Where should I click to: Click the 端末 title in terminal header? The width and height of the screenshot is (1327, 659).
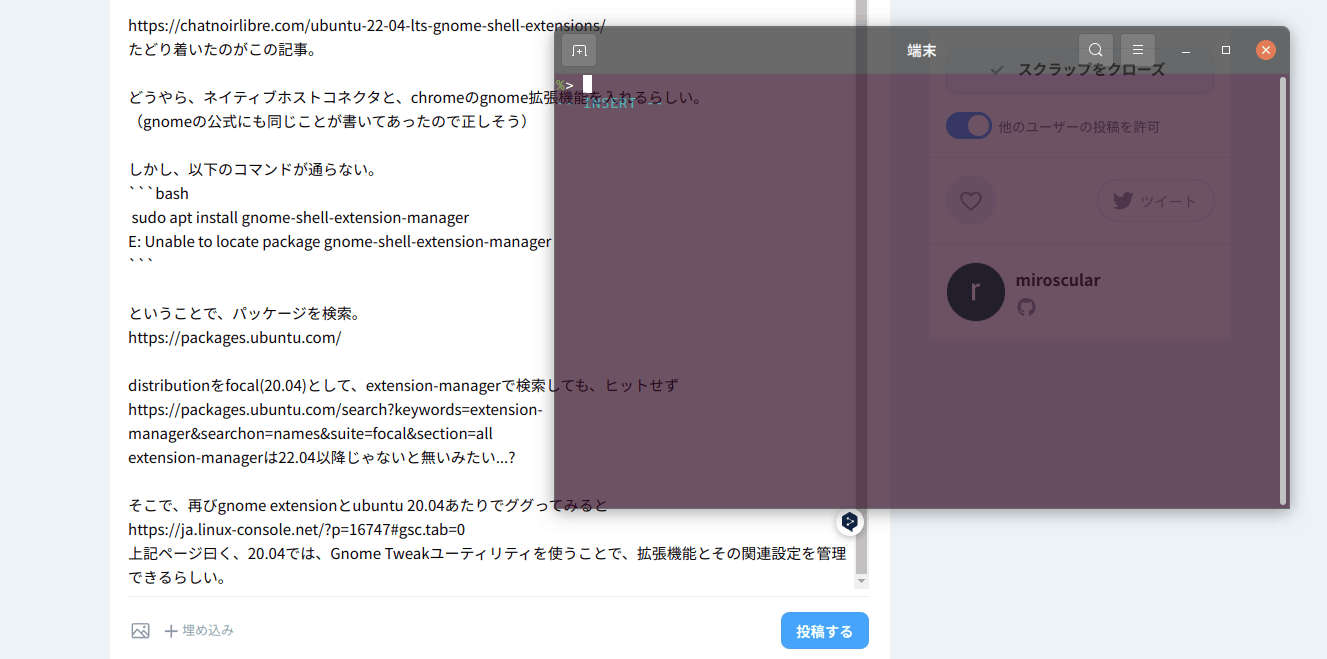coord(922,50)
